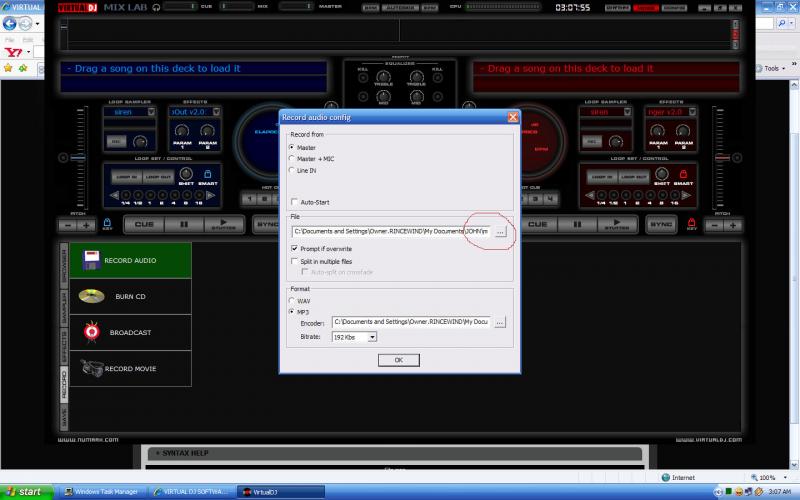The height and width of the screenshot is (500, 800).
Task: Click right deck pitch plus button
Action: tap(733, 225)
